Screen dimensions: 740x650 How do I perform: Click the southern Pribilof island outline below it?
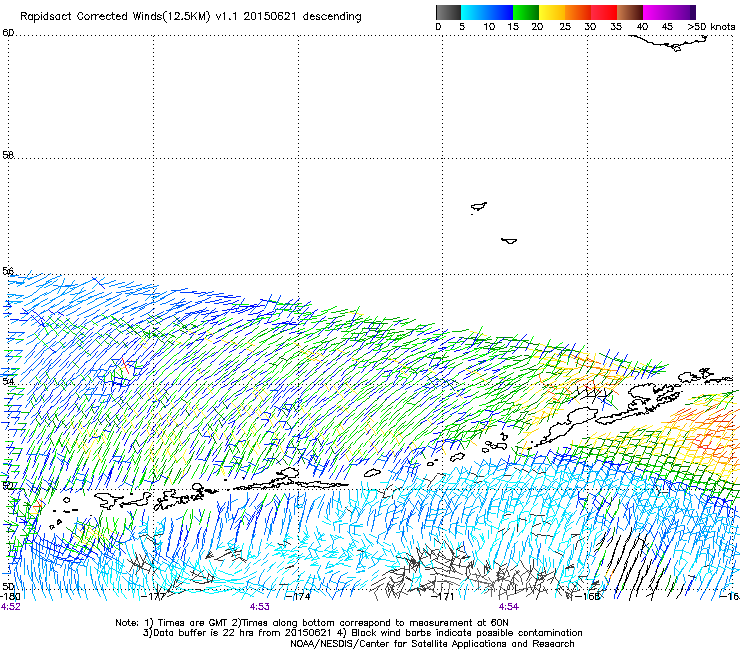click(509, 241)
